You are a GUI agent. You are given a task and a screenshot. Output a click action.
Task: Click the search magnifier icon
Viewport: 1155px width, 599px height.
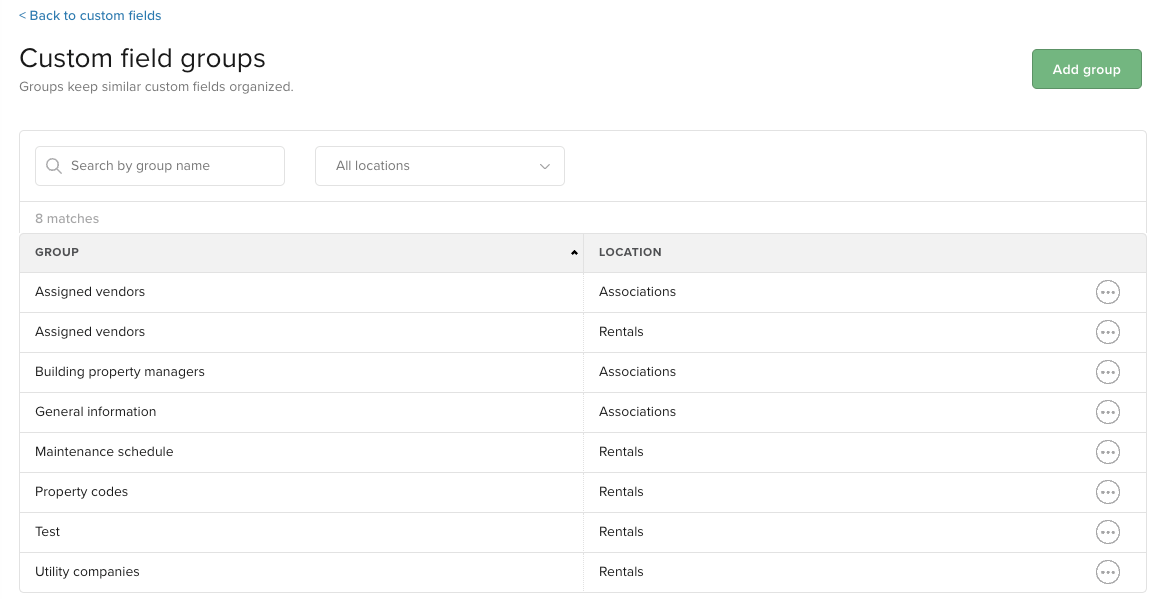[54, 165]
